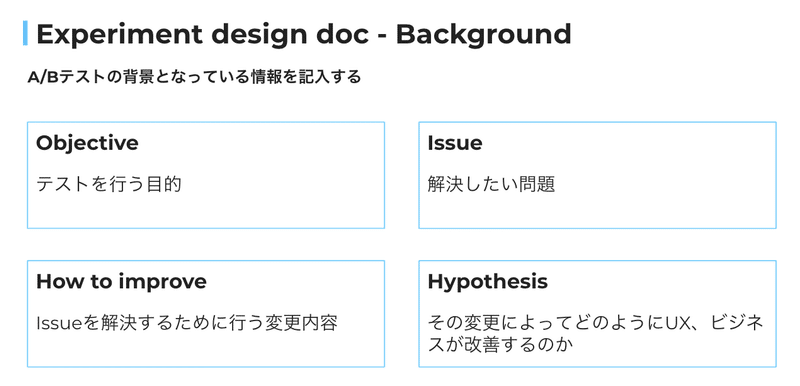Image resolution: width=800 pixels, height=386 pixels.
Task: Click the text 'Issueを解決するために行う変更内容'
Action: (187, 323)
